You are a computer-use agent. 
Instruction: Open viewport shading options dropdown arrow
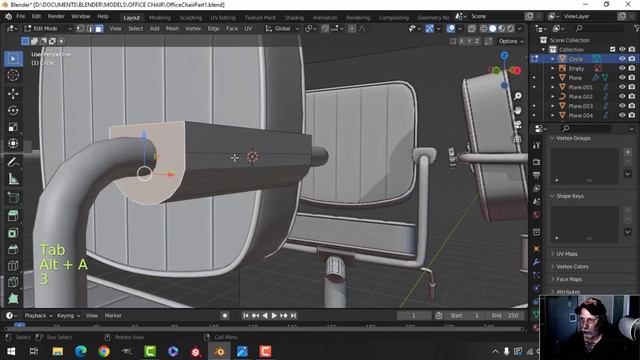(x=520, y=29)
